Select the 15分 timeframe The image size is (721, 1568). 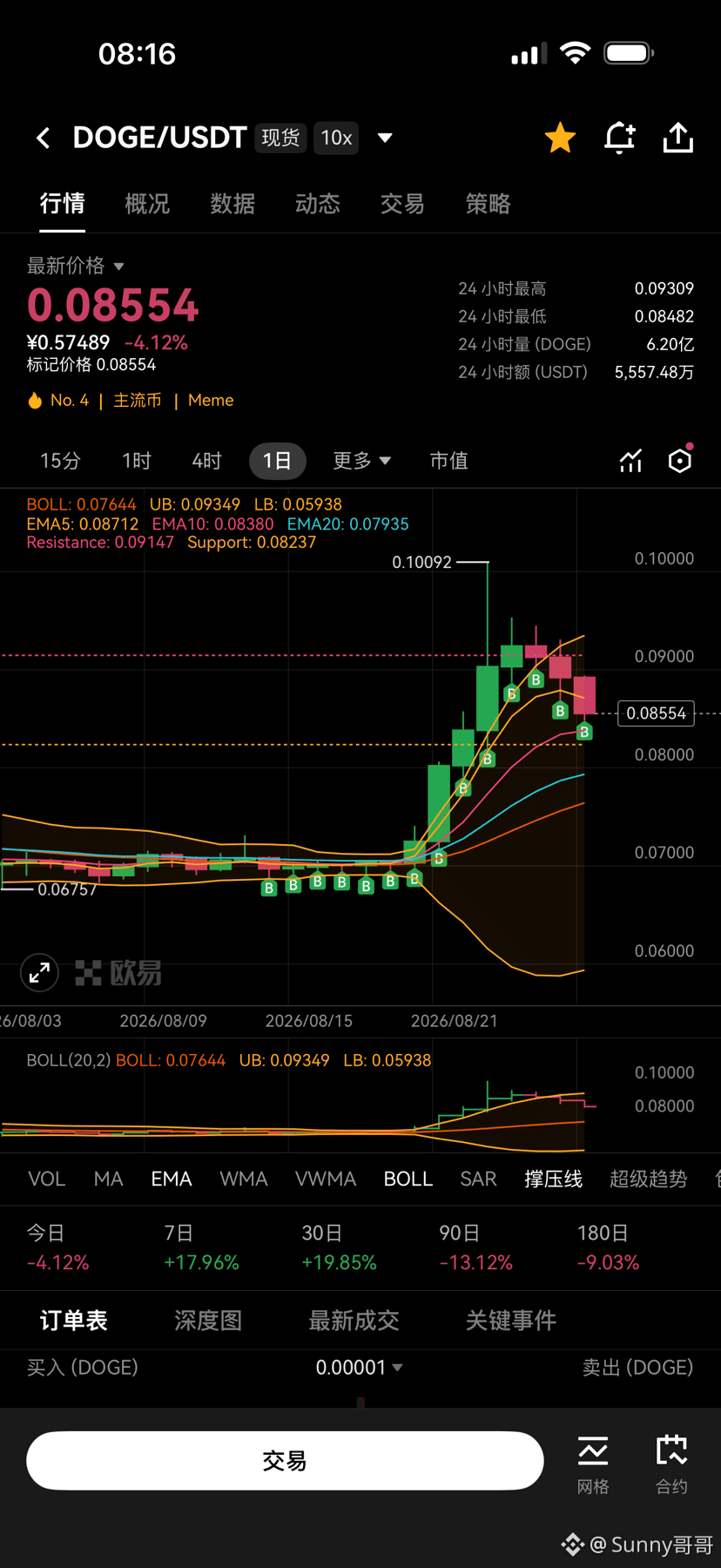(x=60, y=461)
